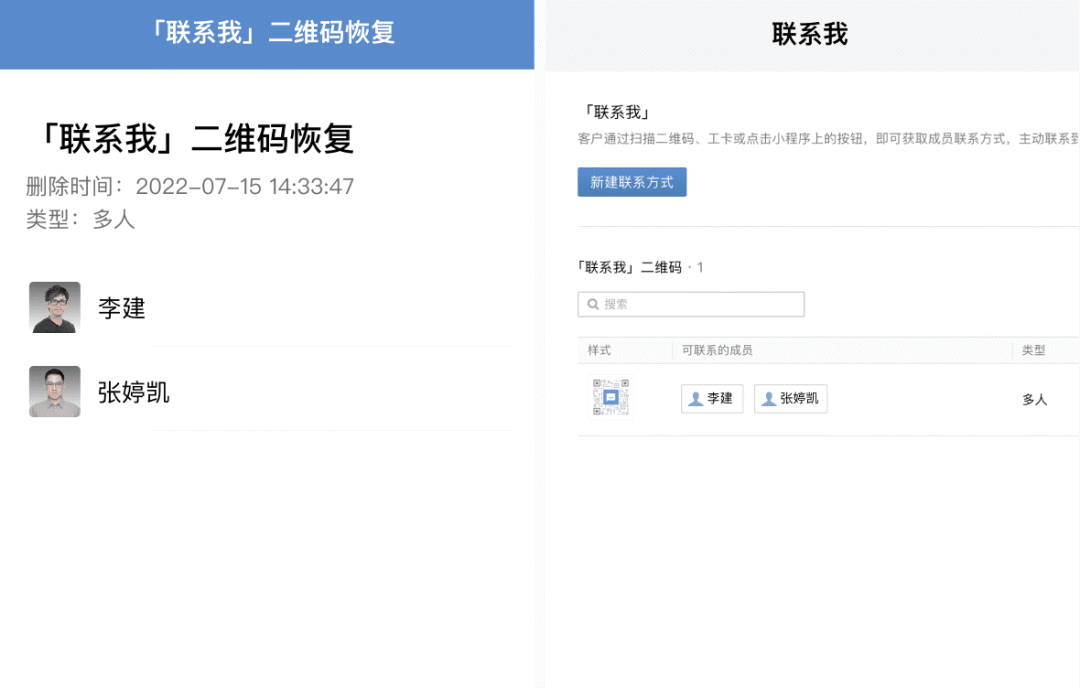Click the 新建联系方式 button

pyautogui.click(x=632, y=181)
